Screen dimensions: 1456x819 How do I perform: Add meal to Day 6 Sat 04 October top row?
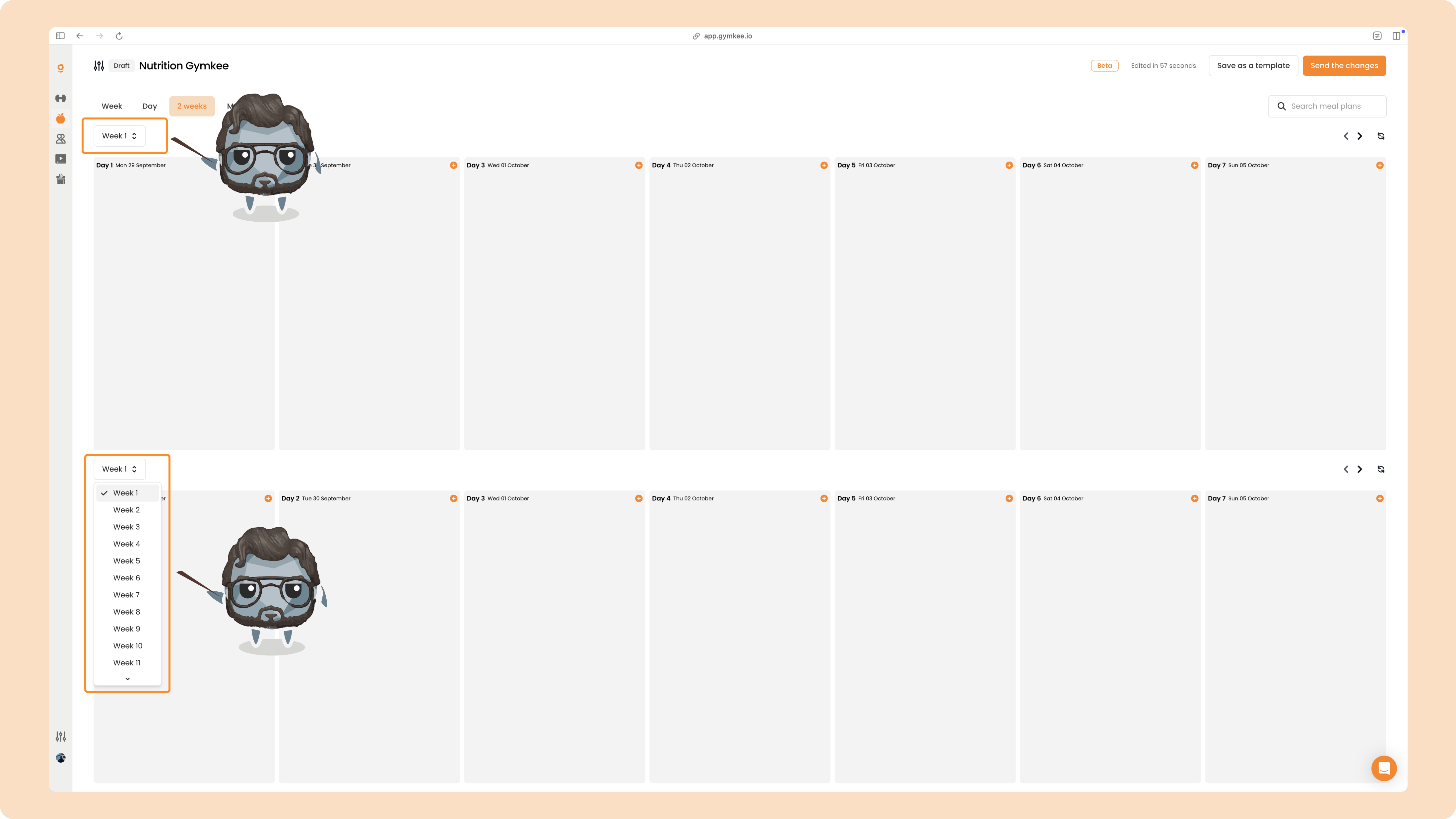tap(1194, 165)
